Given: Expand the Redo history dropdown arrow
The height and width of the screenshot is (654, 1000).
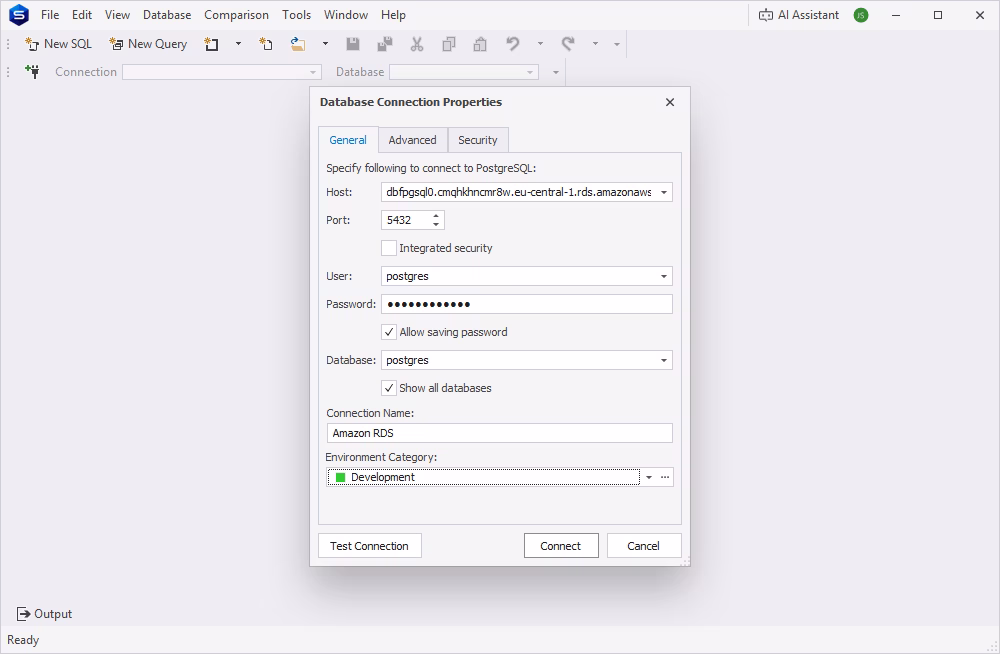Looking at the screenshot, I should [595, 44].
